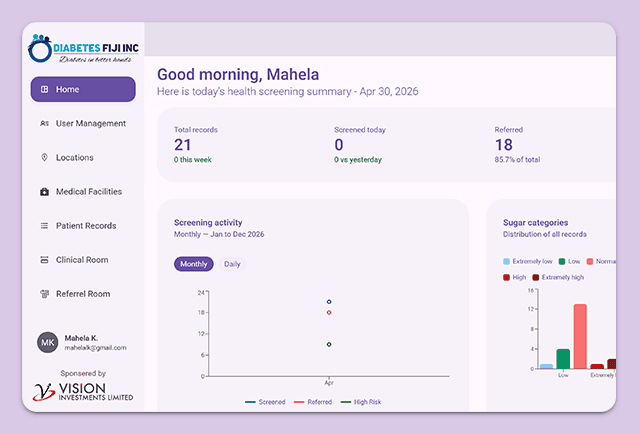This screenshot has height=434, width=640.
Task: Click the Locations pin icon
Action: [44, 158]
